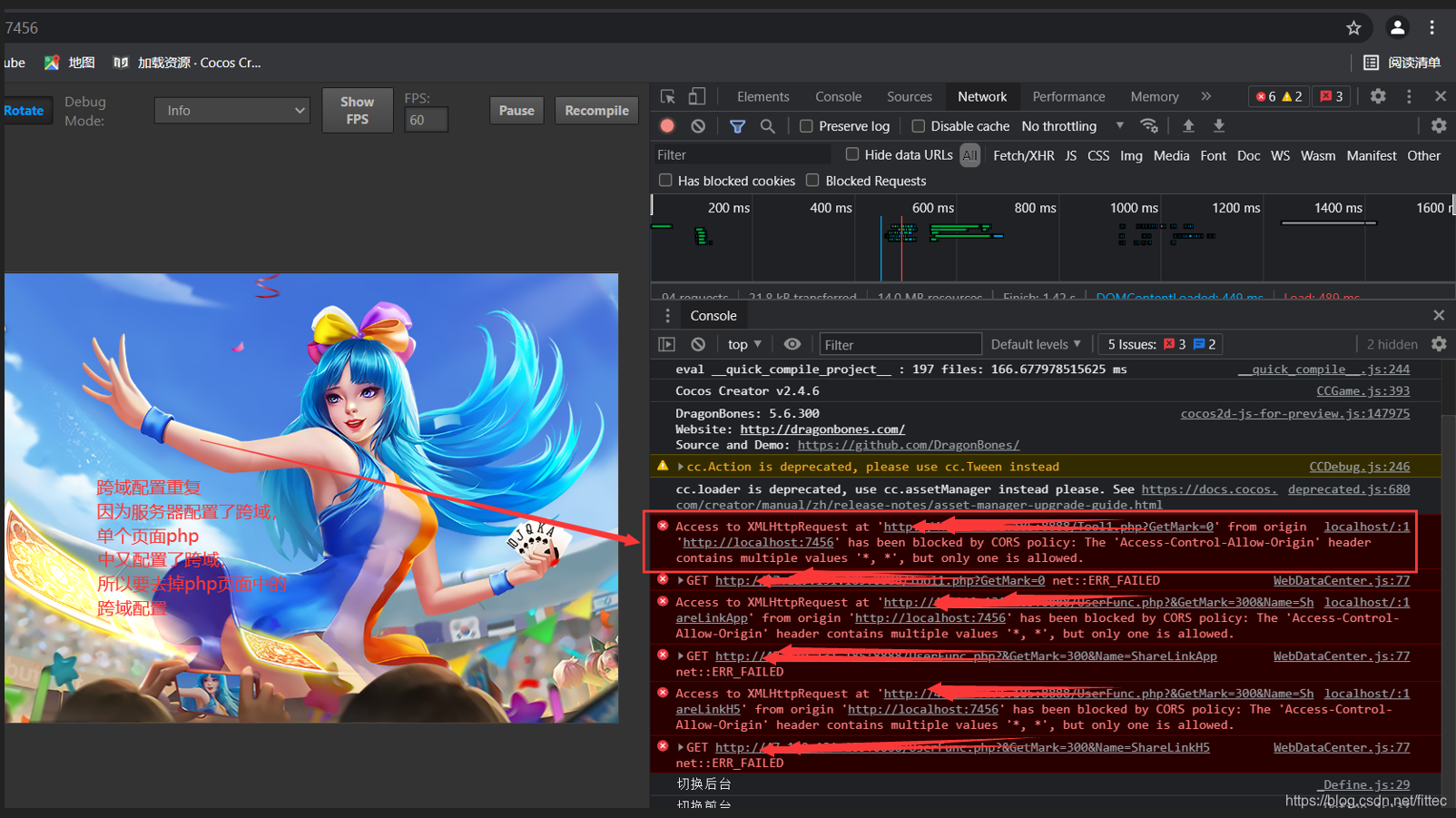Screen dimensions: 1456x818
Task: Open the 5 Issues counter in console
Action: [1161, 344]
